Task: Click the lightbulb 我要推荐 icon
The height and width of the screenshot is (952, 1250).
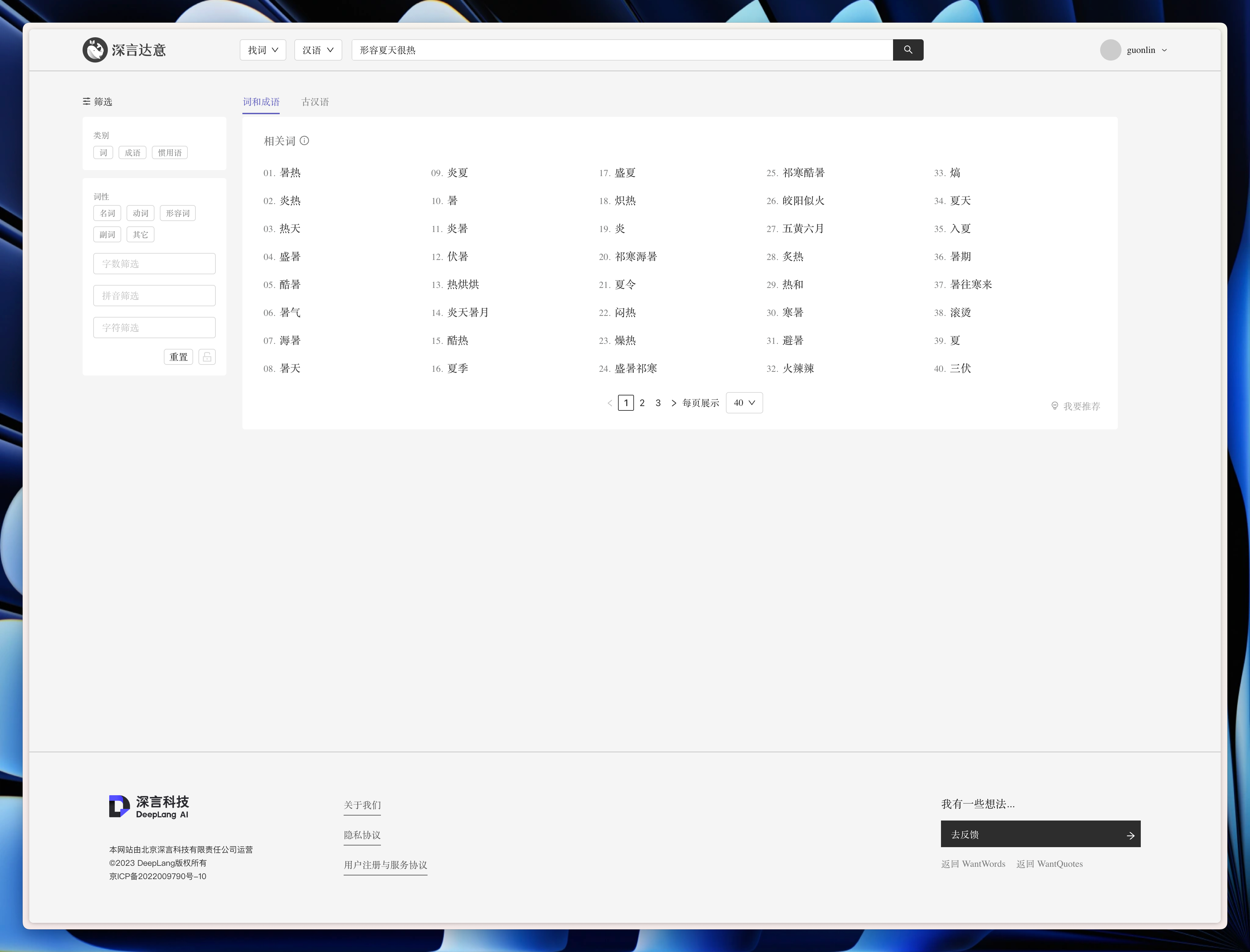Action: tap(1055, 406)
